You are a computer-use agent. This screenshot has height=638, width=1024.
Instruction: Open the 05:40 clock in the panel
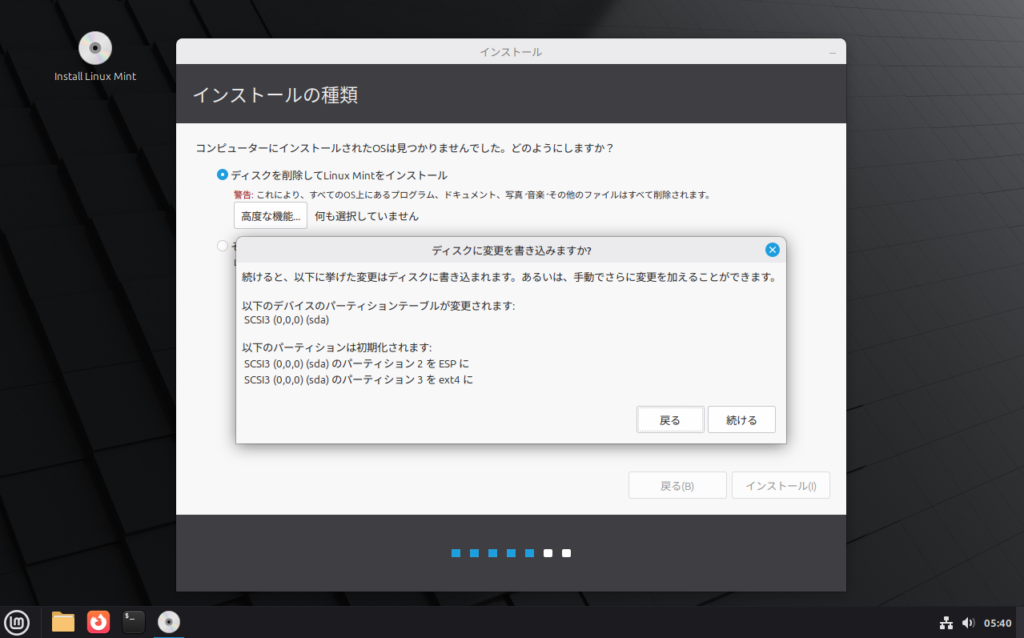pos(998,622)
